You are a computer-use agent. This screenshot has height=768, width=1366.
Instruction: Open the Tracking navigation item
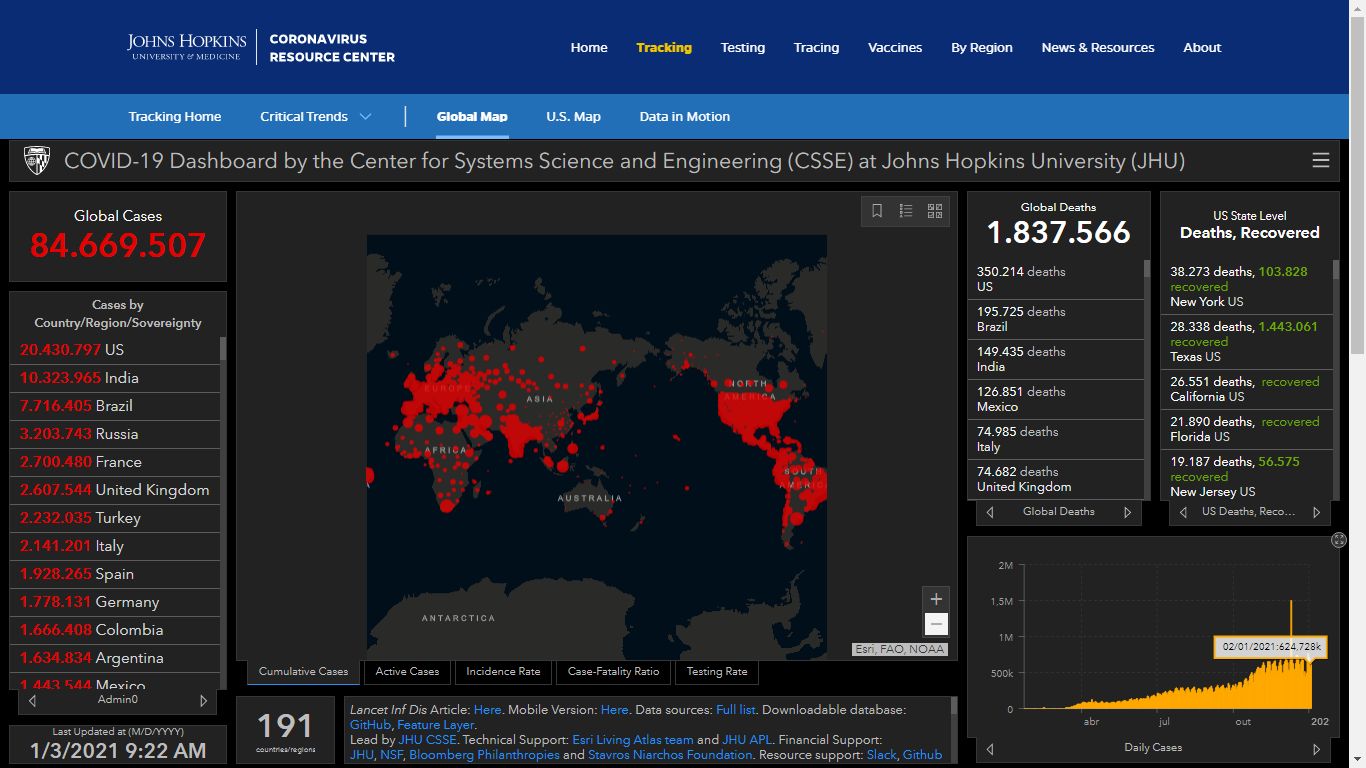coord(664,47)
